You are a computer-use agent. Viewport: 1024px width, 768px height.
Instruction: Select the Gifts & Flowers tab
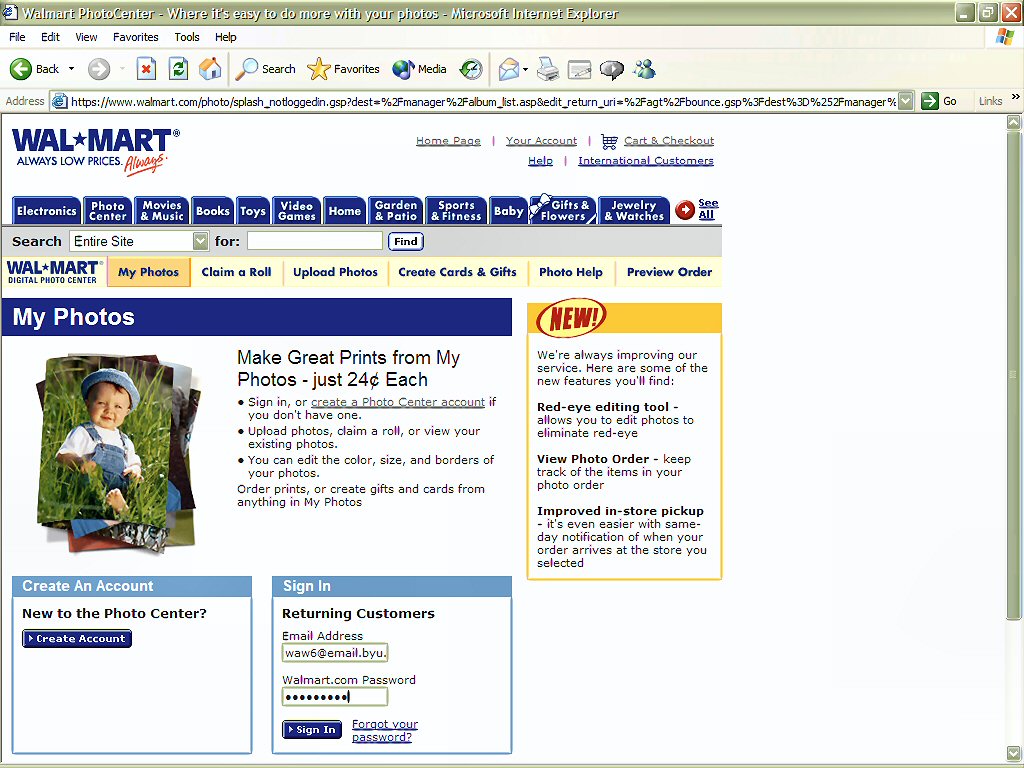pos(564,210)
